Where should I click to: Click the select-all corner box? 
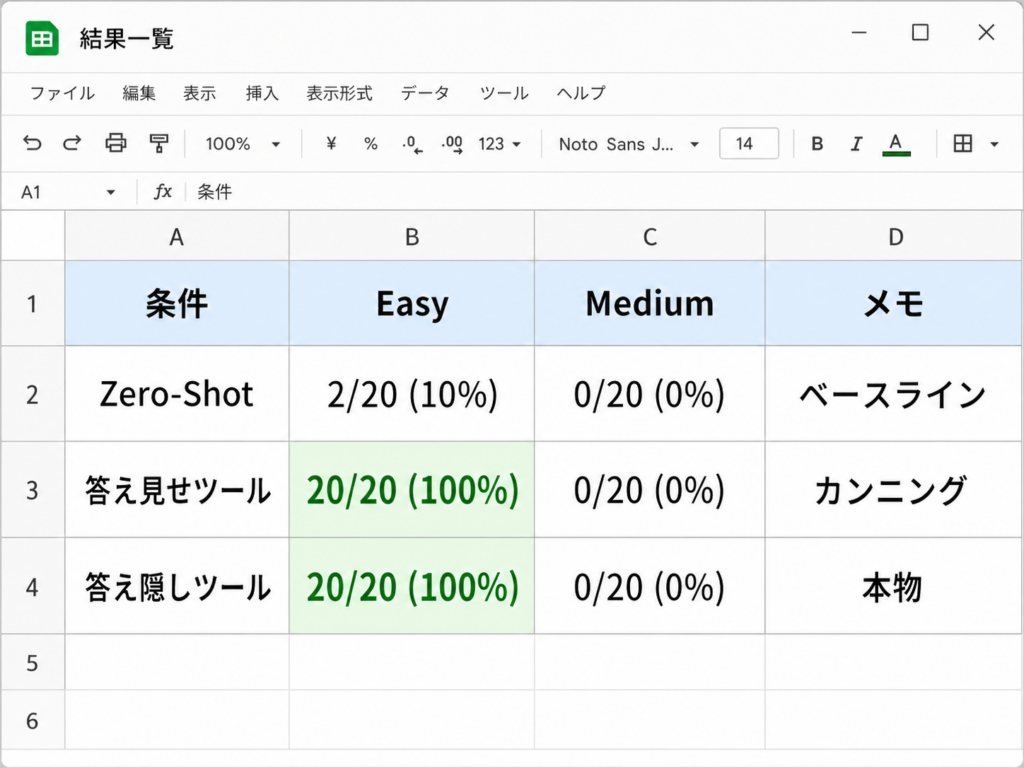click(33, 236)
